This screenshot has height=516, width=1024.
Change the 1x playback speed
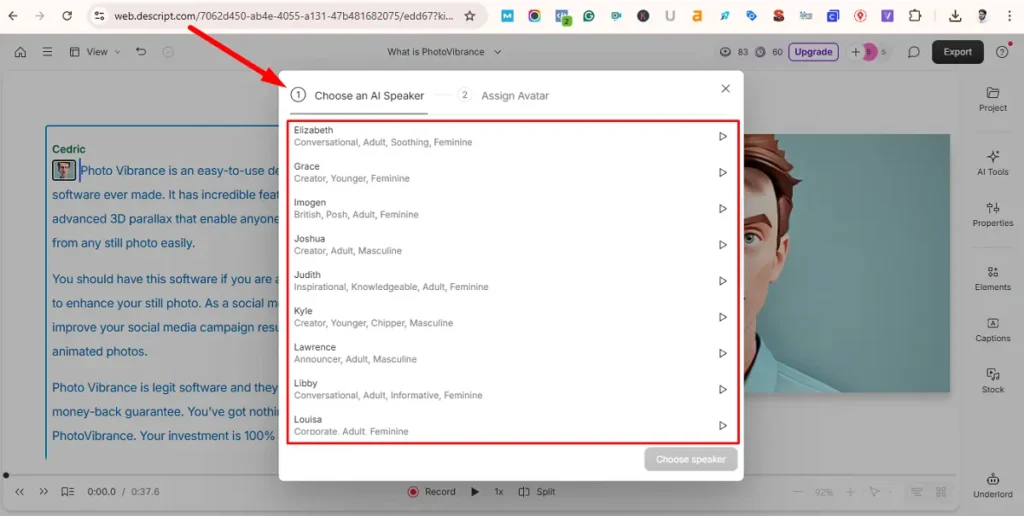(498, 492)
